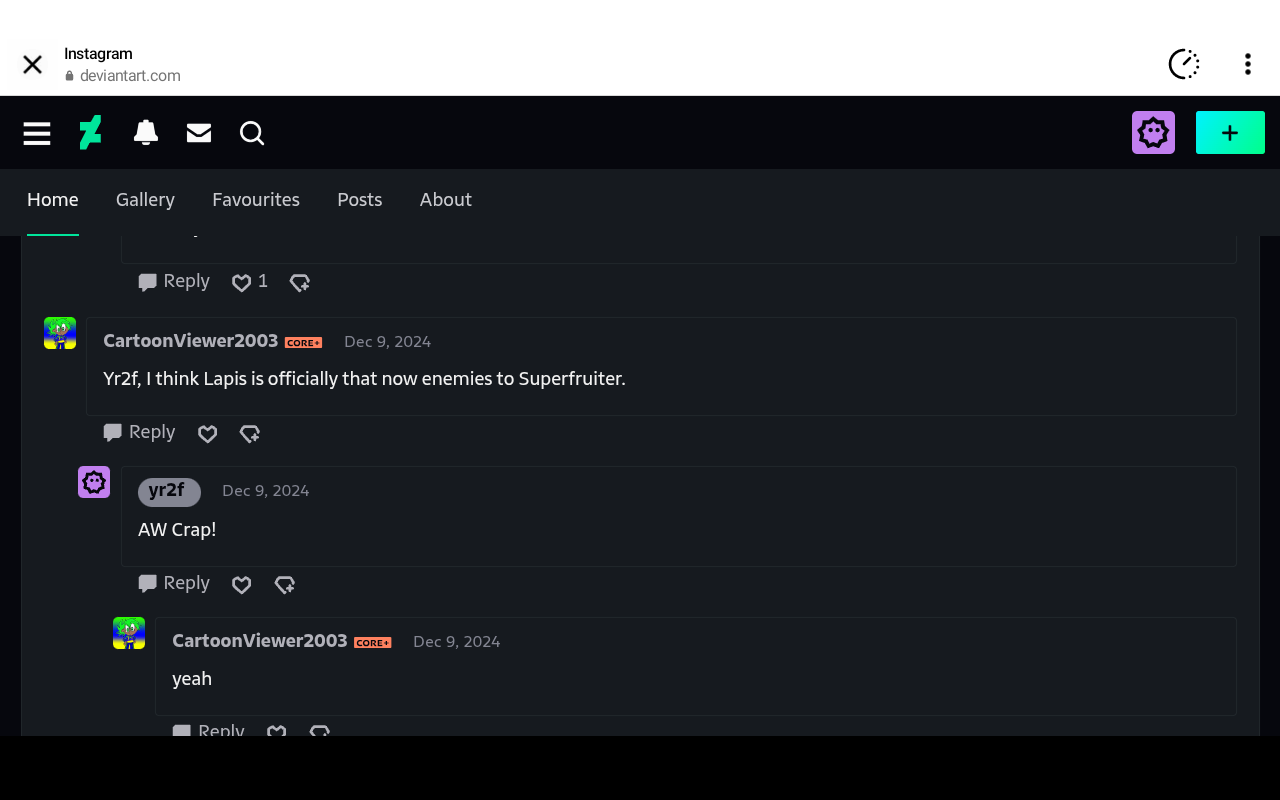Open the notifications bell
Viewport: 1280px width, 800px height.
[x=146, y=133]
